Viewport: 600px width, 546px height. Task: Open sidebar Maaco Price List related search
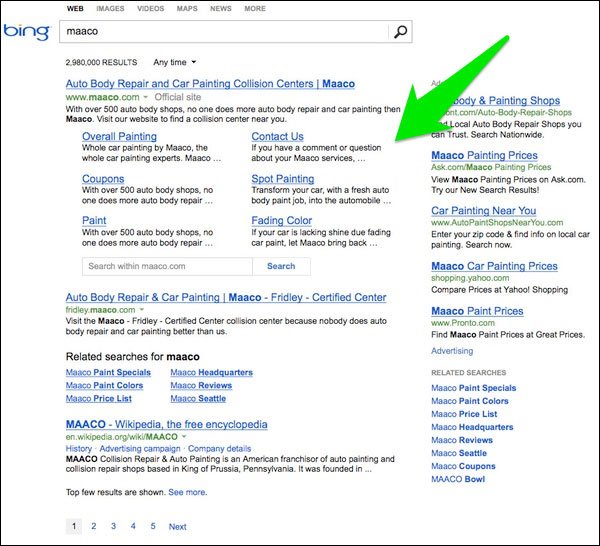464,414
